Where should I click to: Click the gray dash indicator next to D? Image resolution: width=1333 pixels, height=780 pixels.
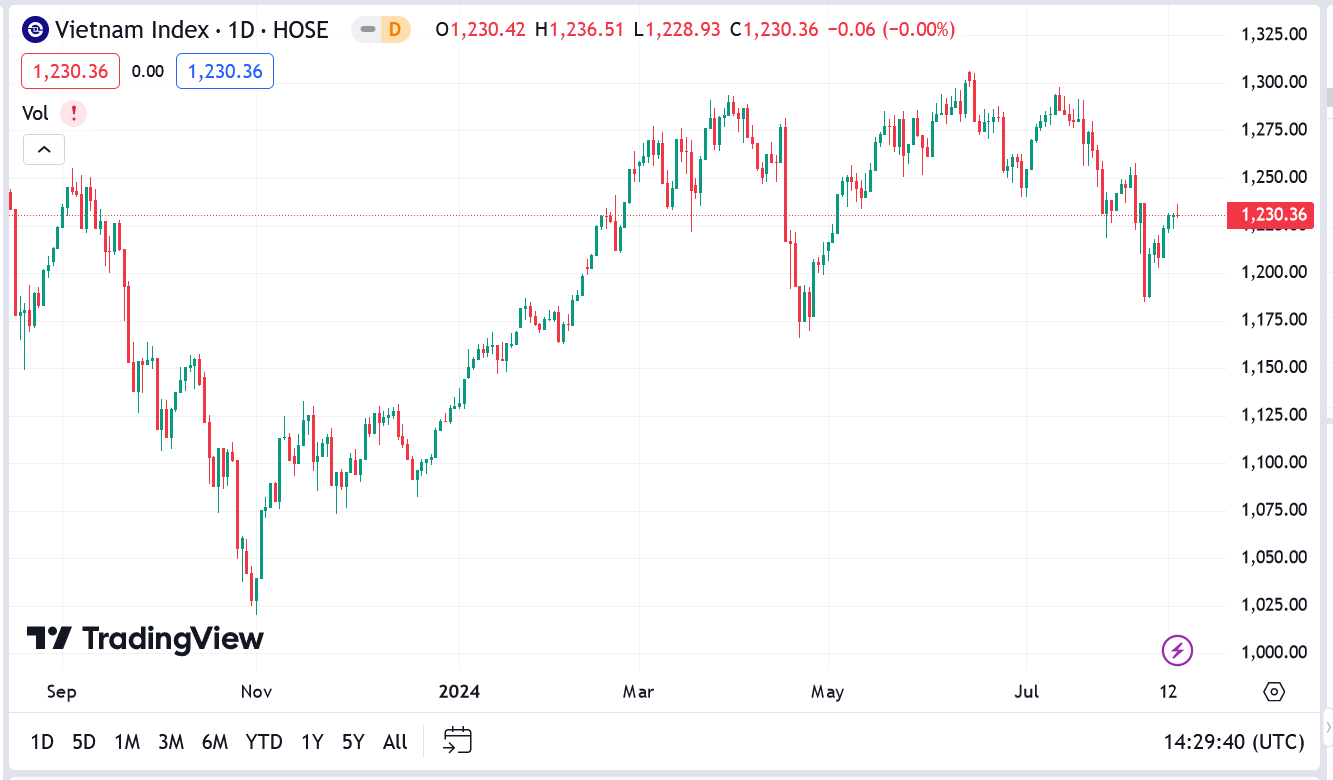click(366, 30)
